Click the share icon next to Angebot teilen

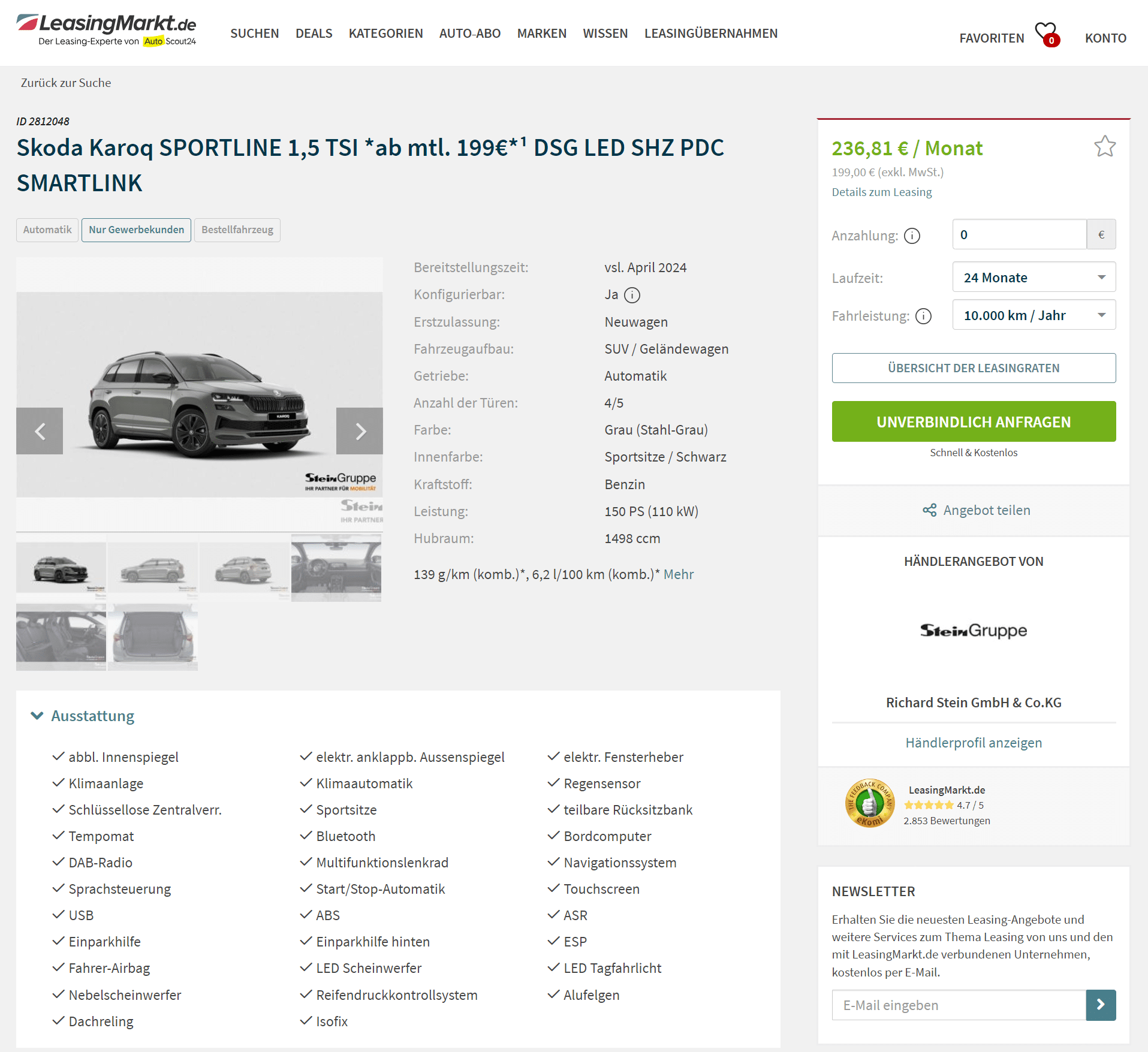pyautogui.click(x=929, y=510)
